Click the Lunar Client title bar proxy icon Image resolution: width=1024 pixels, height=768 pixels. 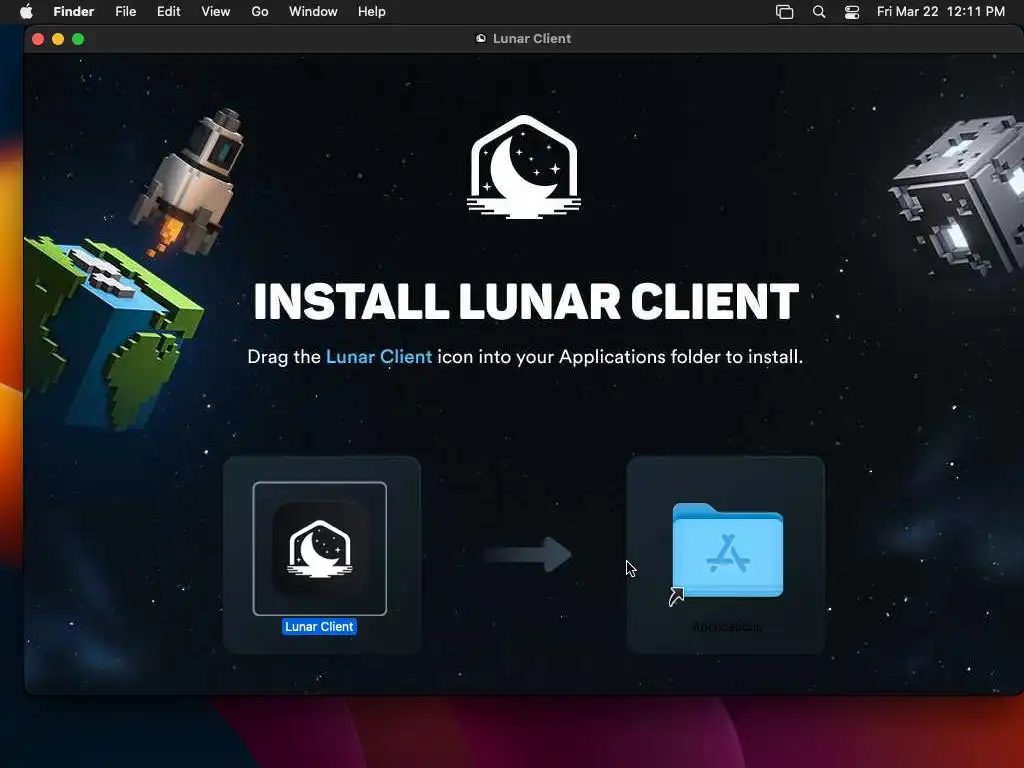pyautogui.click(x=481, y=39)
